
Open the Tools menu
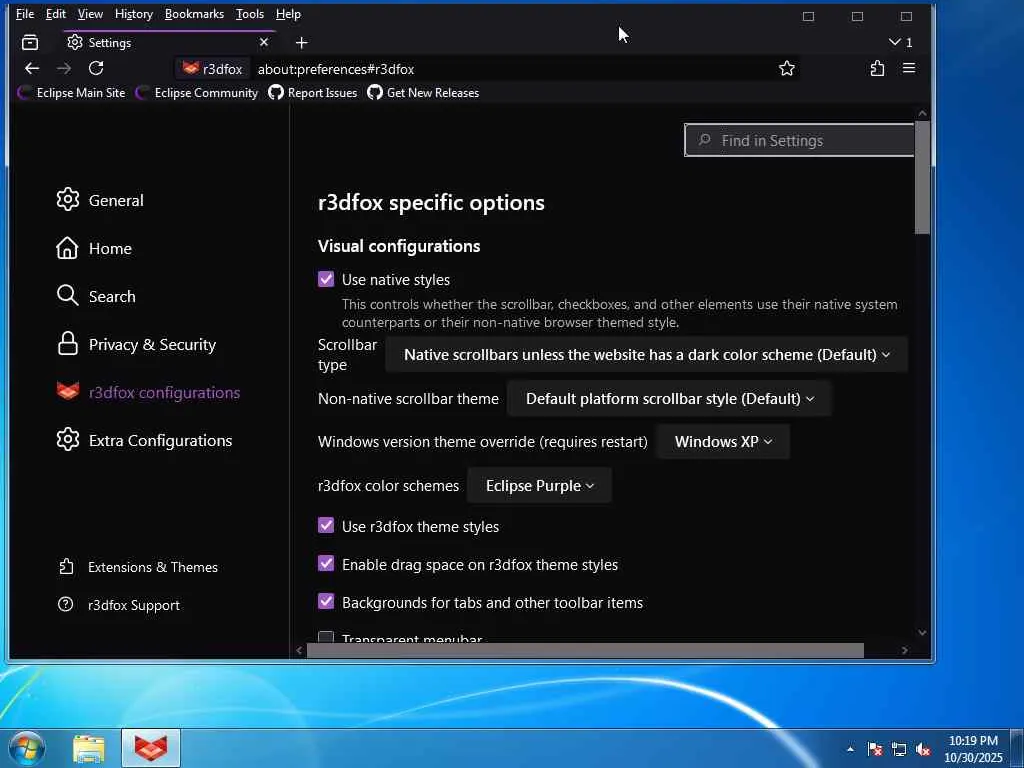(249, 14)
